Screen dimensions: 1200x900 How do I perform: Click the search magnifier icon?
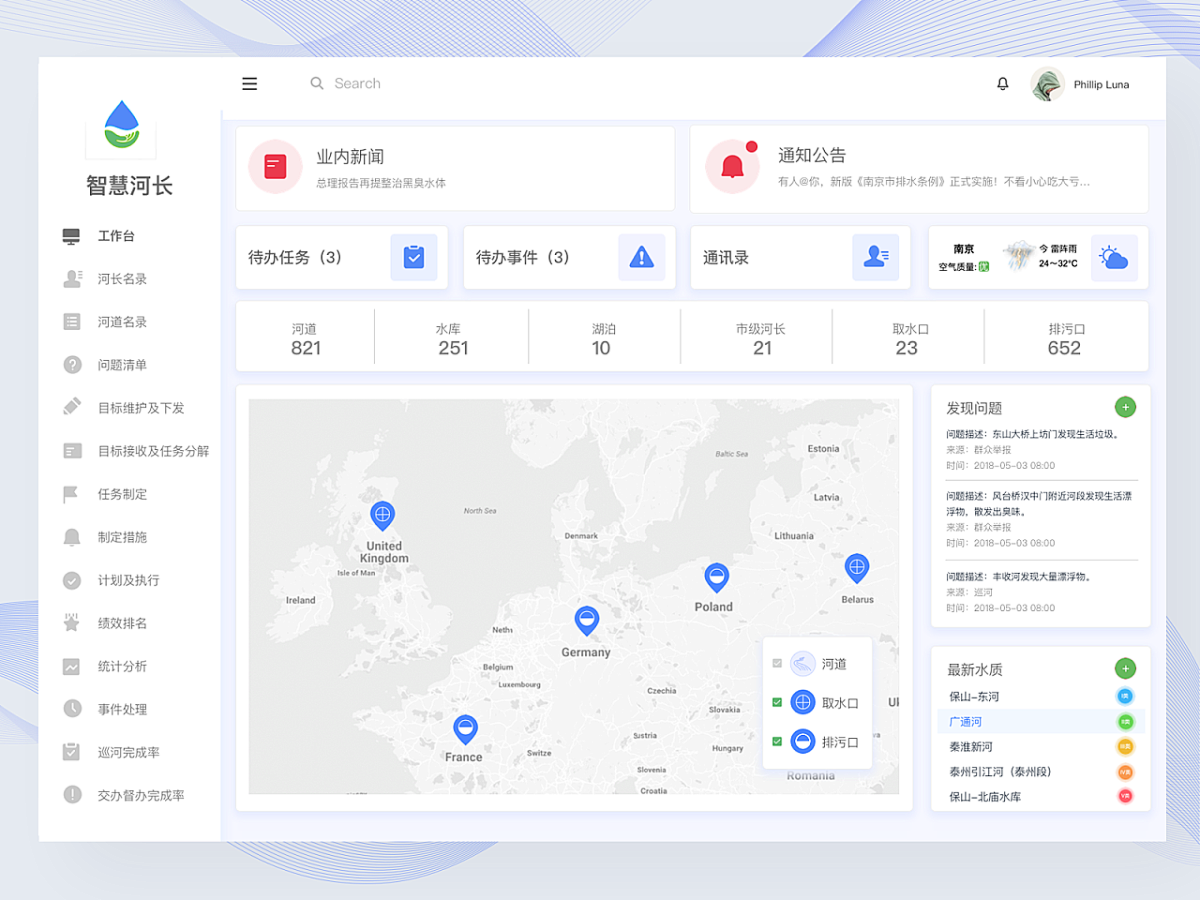(x=317, y=84)
